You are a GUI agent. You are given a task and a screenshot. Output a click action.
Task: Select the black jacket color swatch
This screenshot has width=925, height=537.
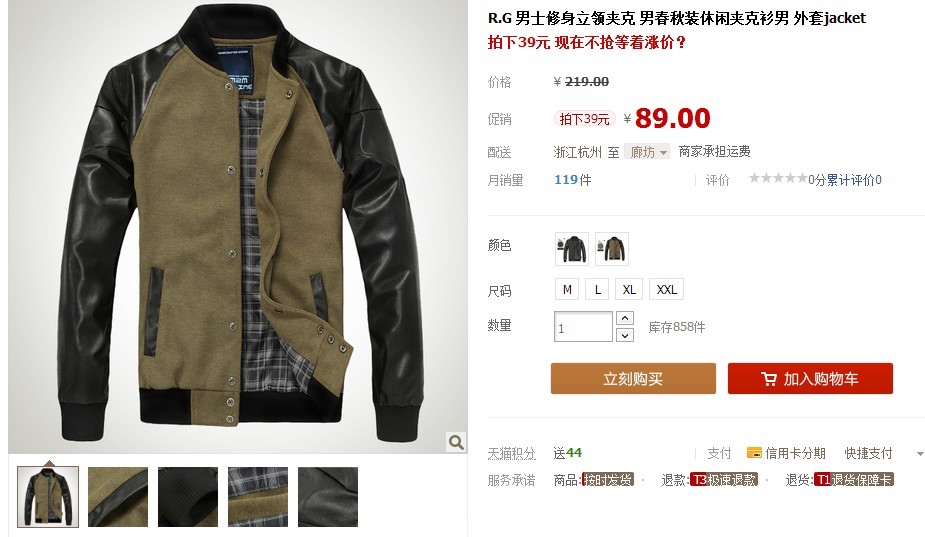click(572, 249)
